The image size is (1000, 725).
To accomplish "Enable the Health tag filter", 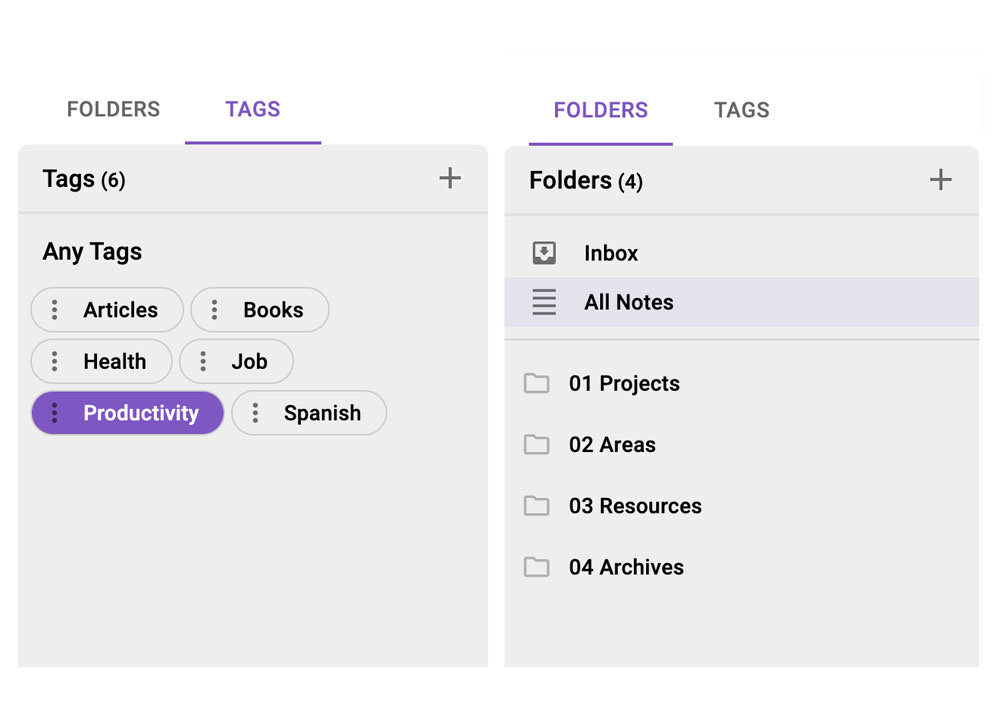I will coord(114,361).
